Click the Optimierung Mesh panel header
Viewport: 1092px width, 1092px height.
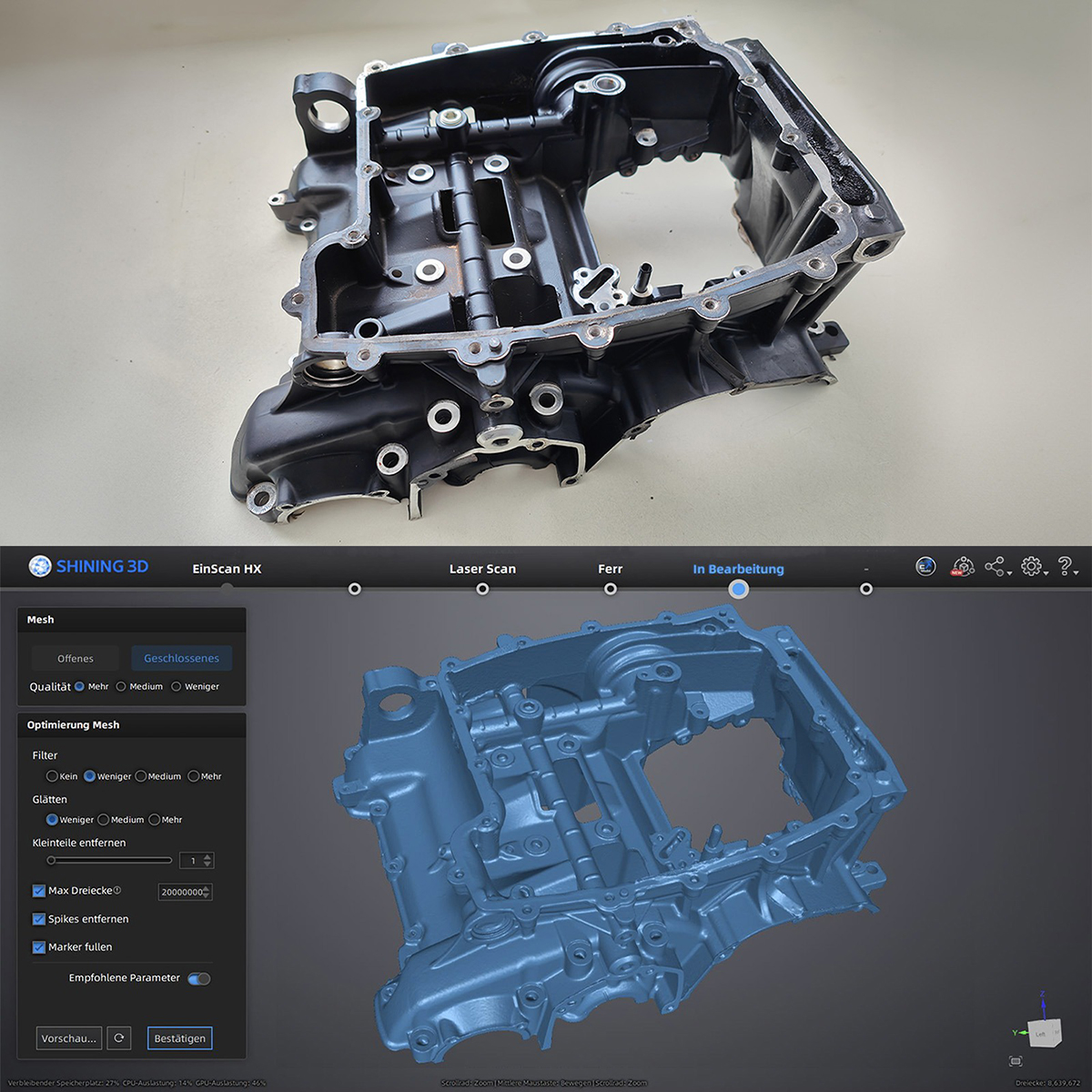[x=132, y=725]
